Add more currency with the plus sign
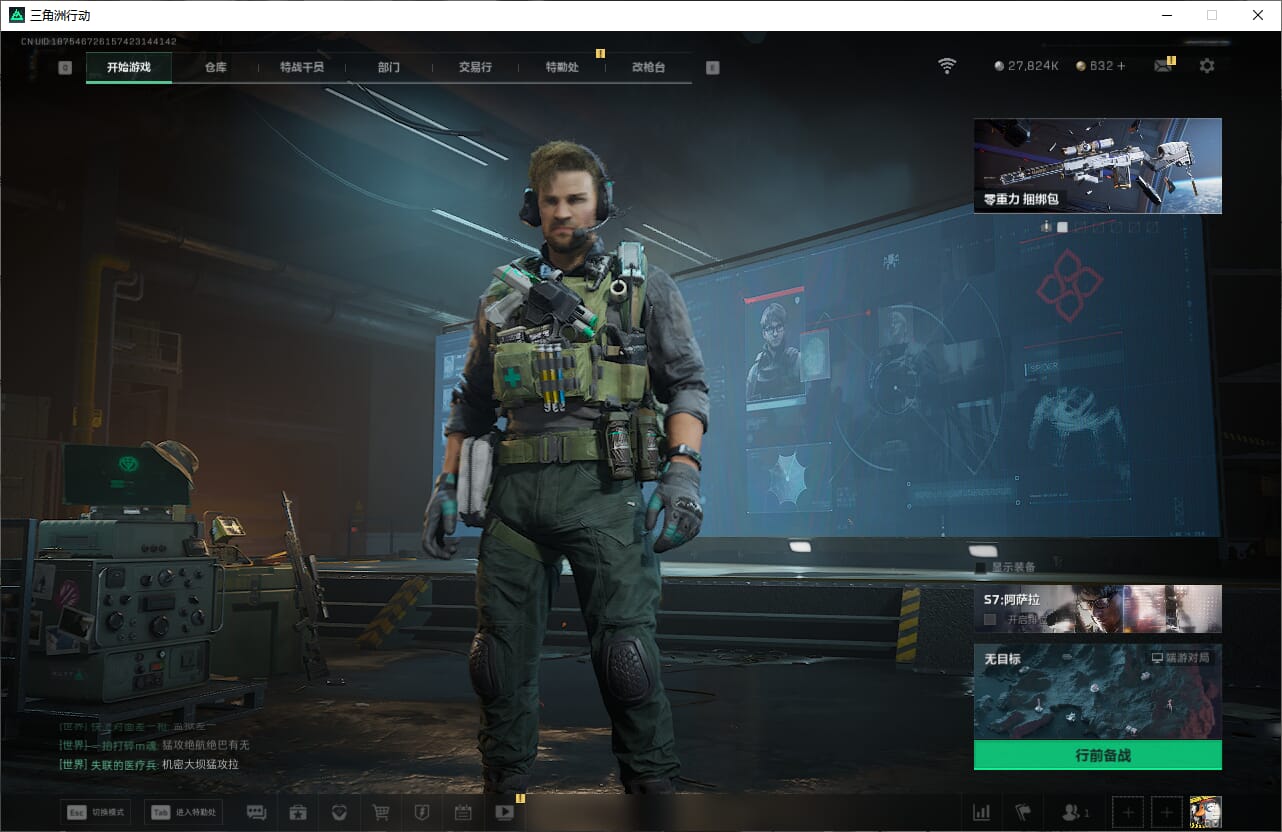 (x=1121, y=66)
